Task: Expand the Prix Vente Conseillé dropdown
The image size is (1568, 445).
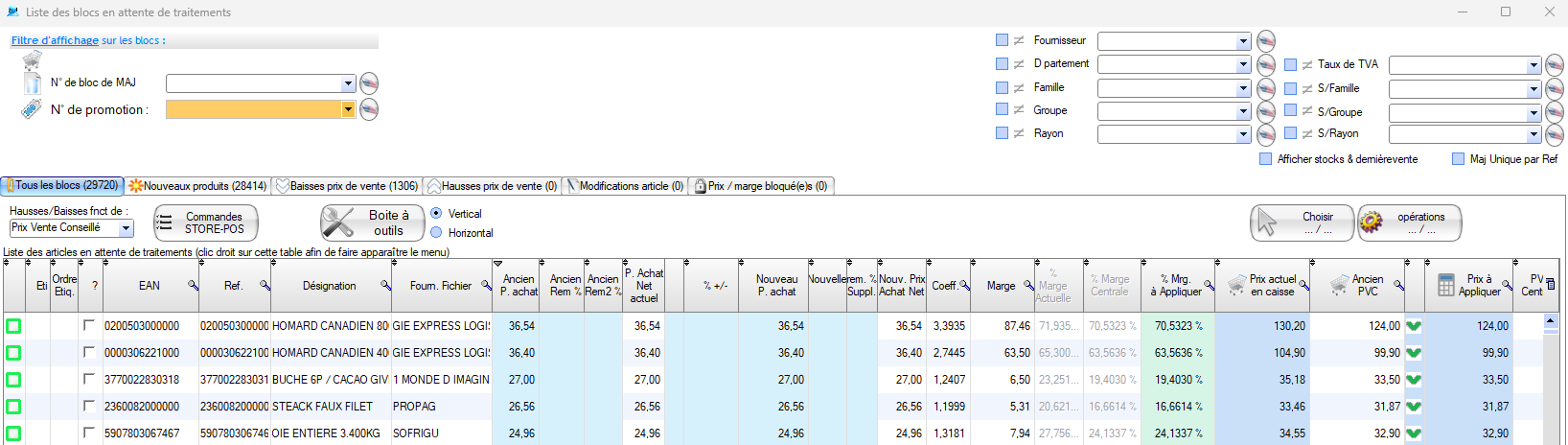Action: (126, 228)
